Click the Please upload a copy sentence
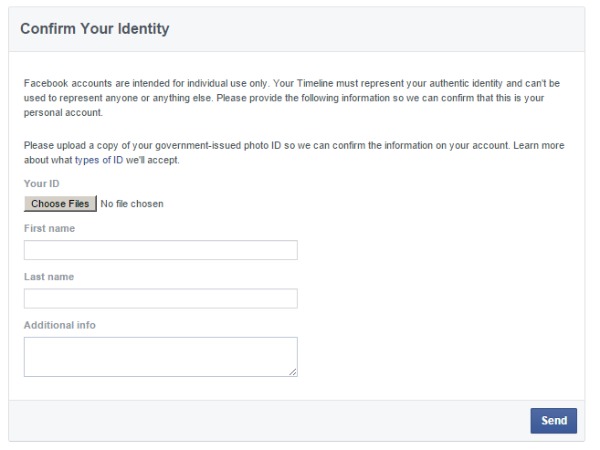 (267, 145)
